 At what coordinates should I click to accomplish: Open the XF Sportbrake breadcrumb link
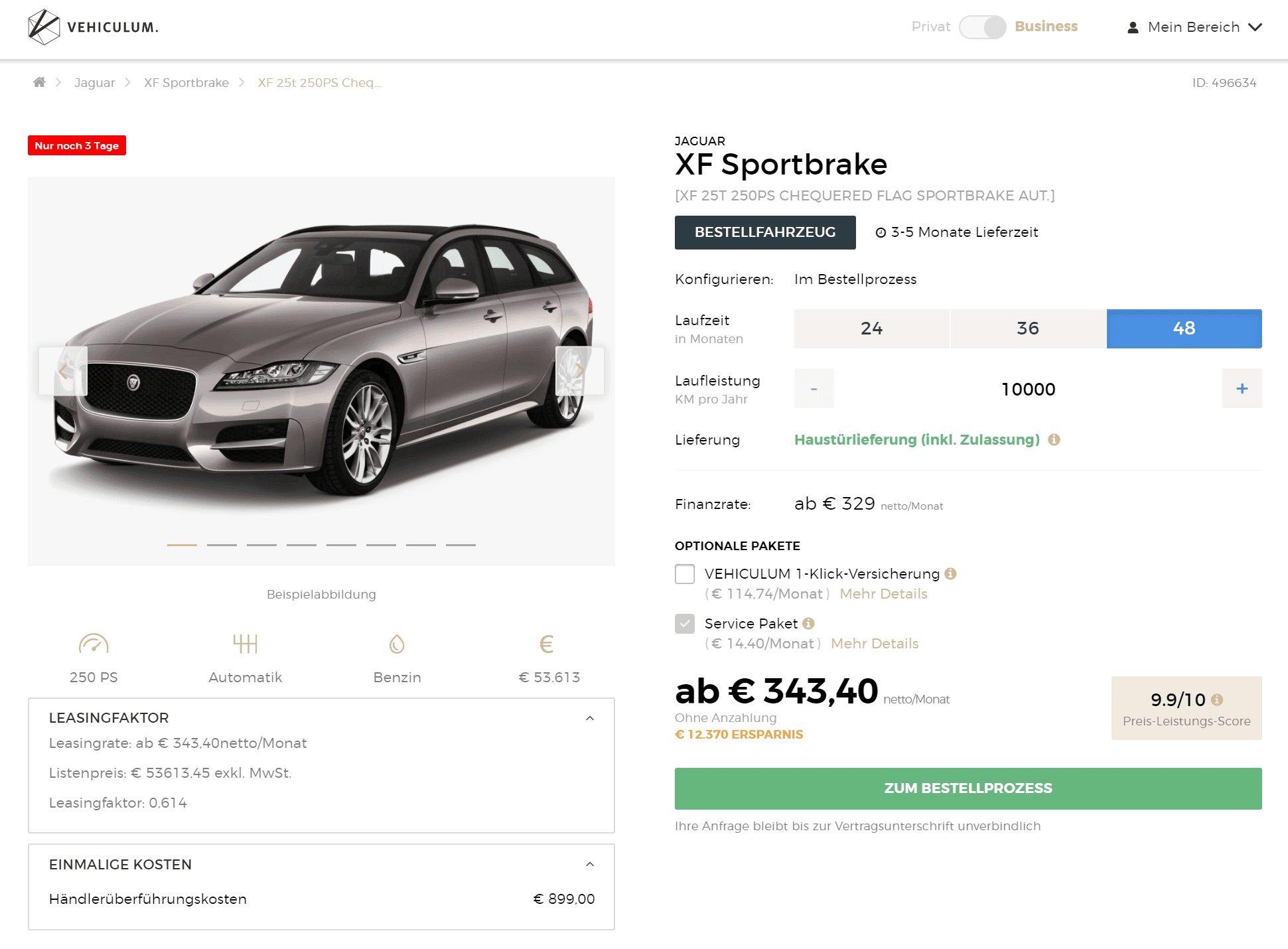[186, 82]
